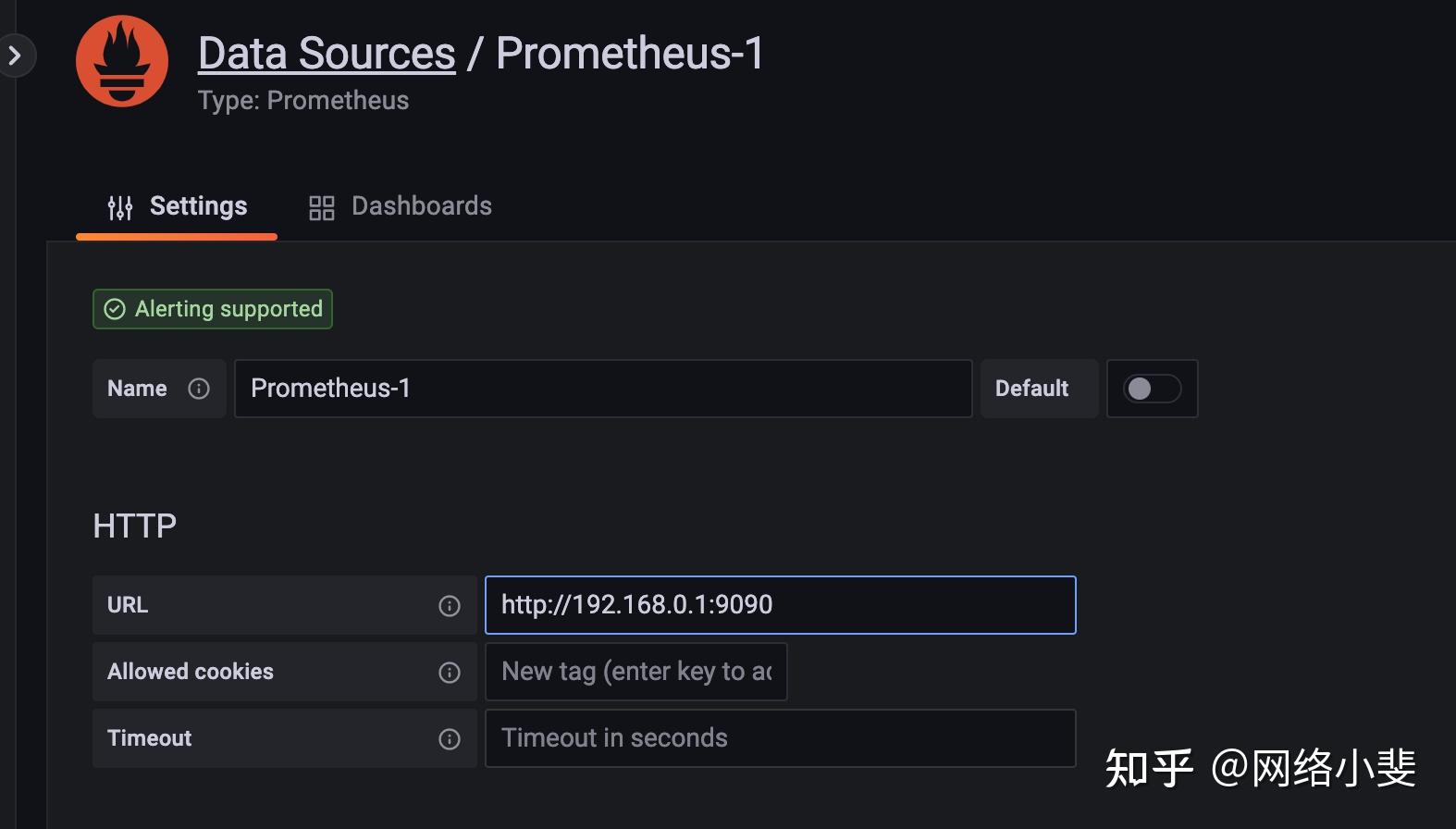Show info tooltip next to Name
This screenshot has width=1456, height=829.
click(x=199, y=389)
